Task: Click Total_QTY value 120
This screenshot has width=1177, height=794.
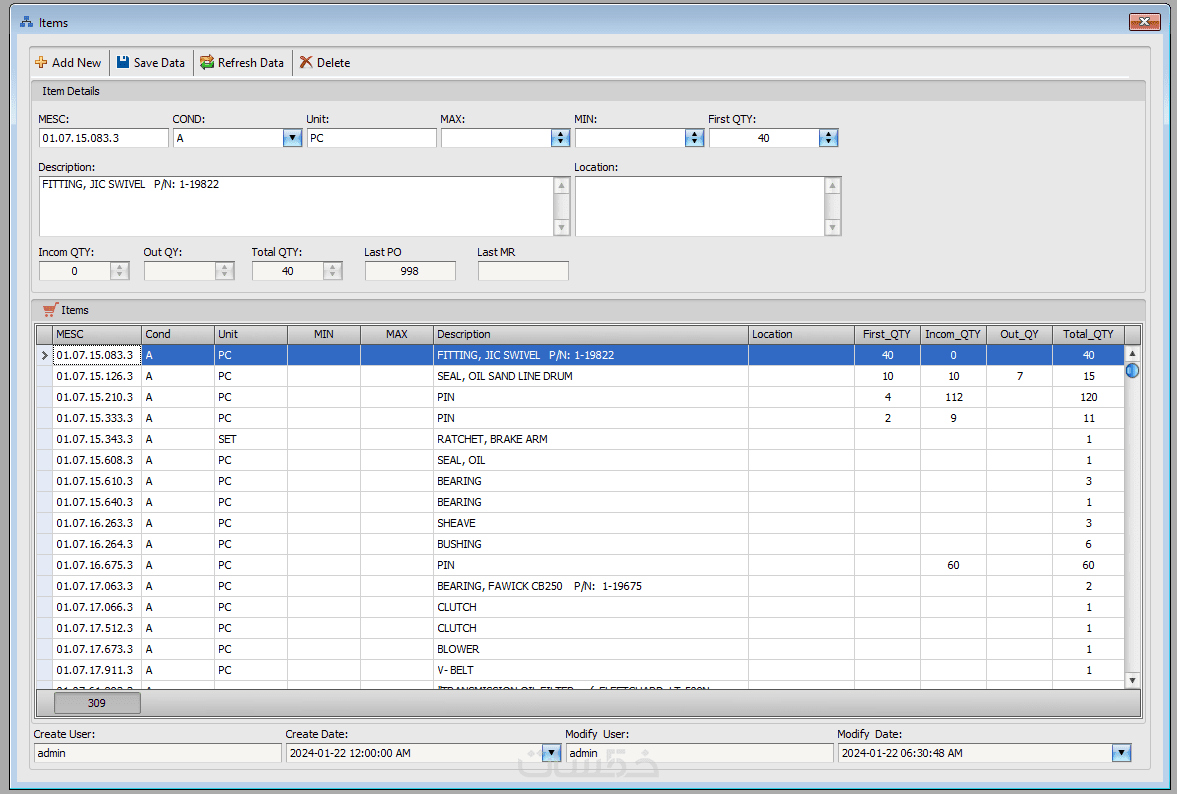Action: tap(1088, 397)
